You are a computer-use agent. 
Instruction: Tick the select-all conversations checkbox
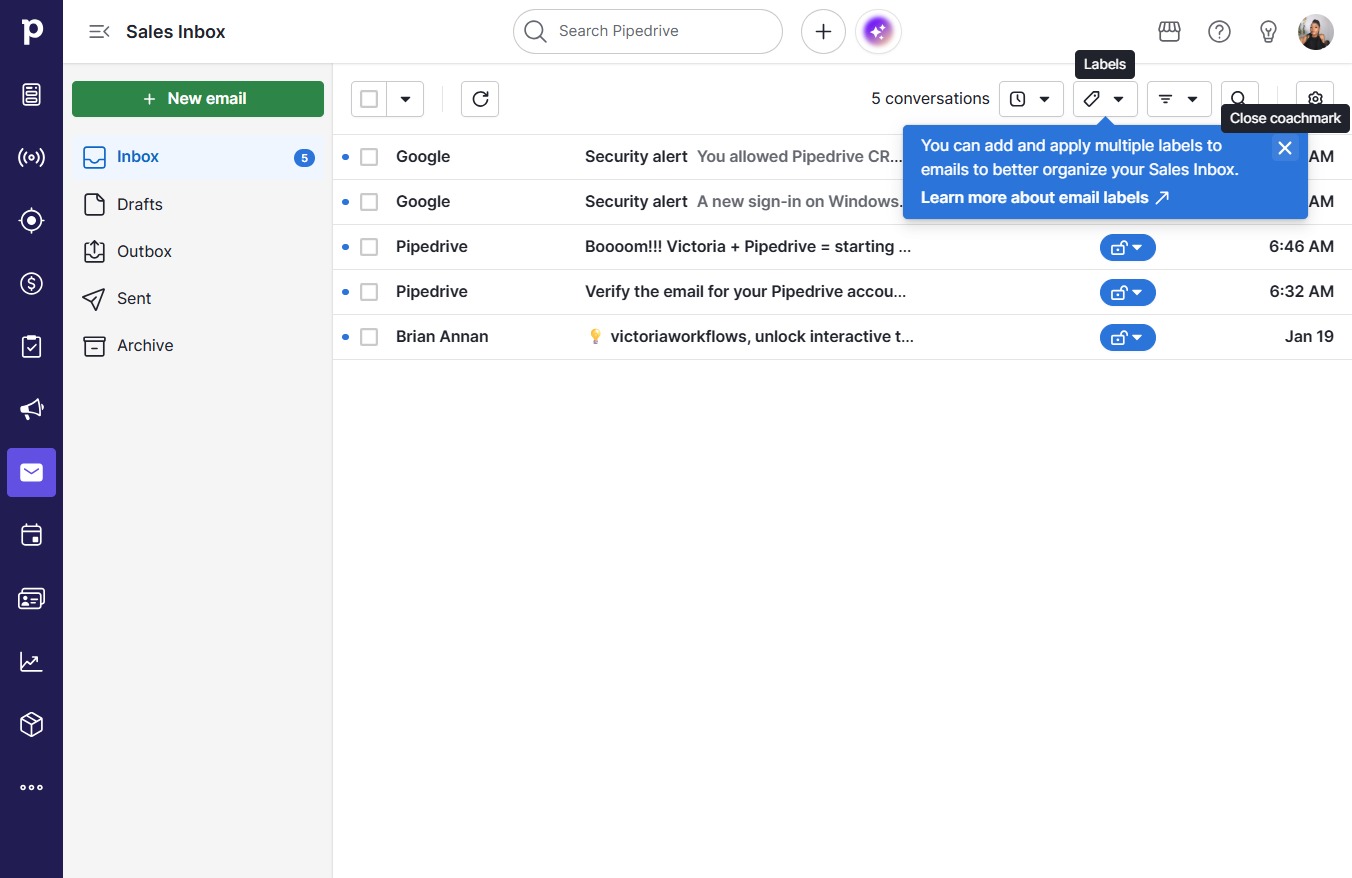pyautogui.click(x=369, y=99)
